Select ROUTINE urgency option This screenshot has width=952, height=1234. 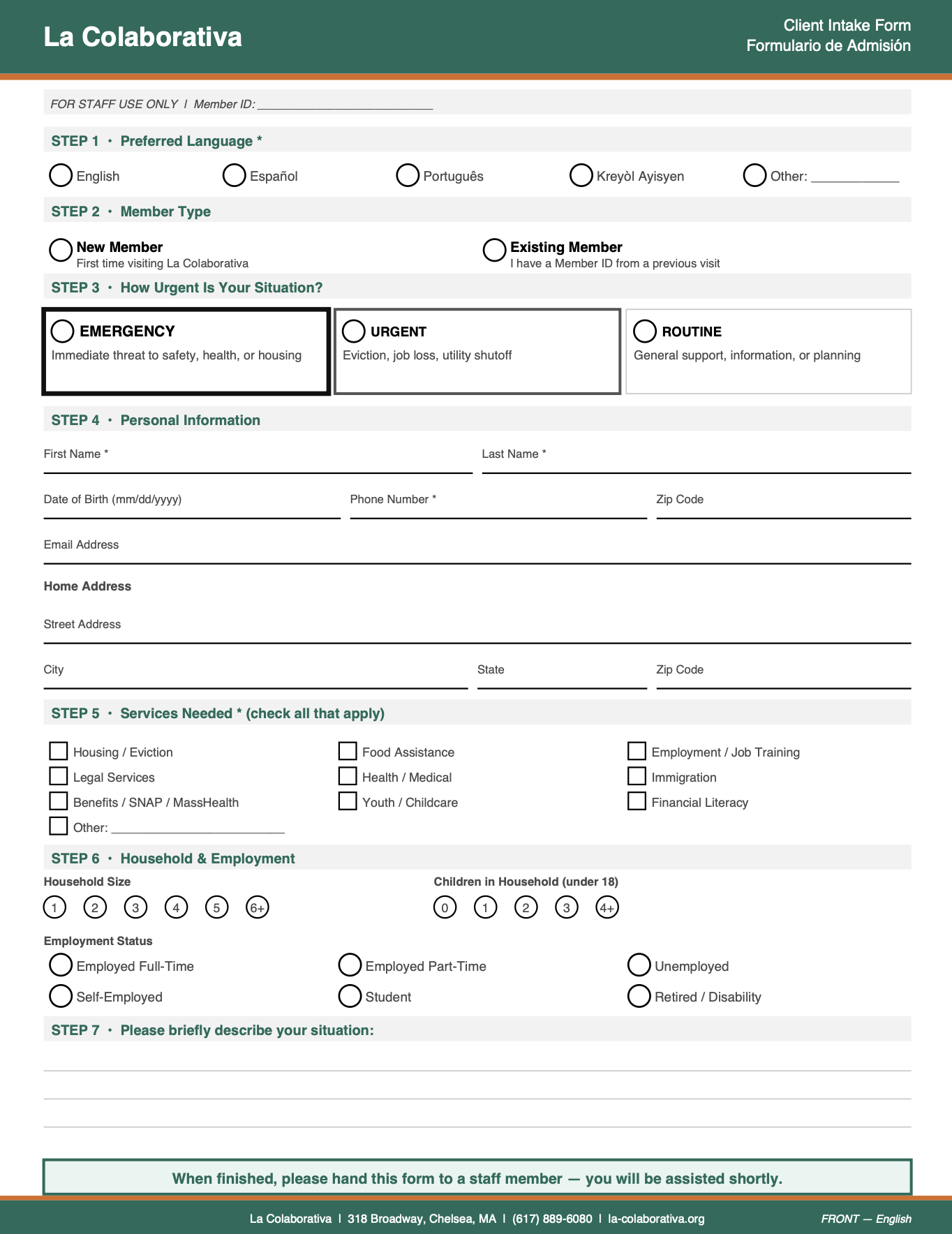click(645, 331)
